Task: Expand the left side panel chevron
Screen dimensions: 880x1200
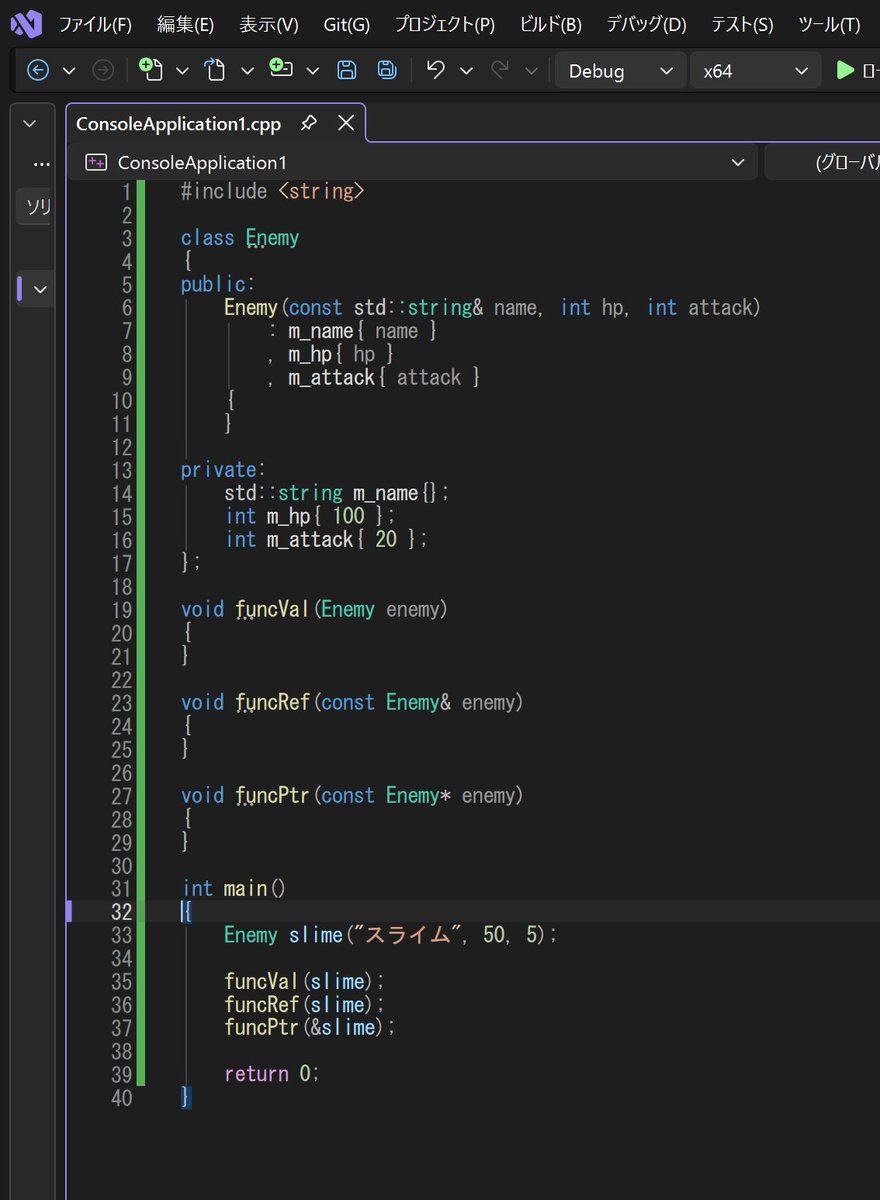Action: click(30, 123)
